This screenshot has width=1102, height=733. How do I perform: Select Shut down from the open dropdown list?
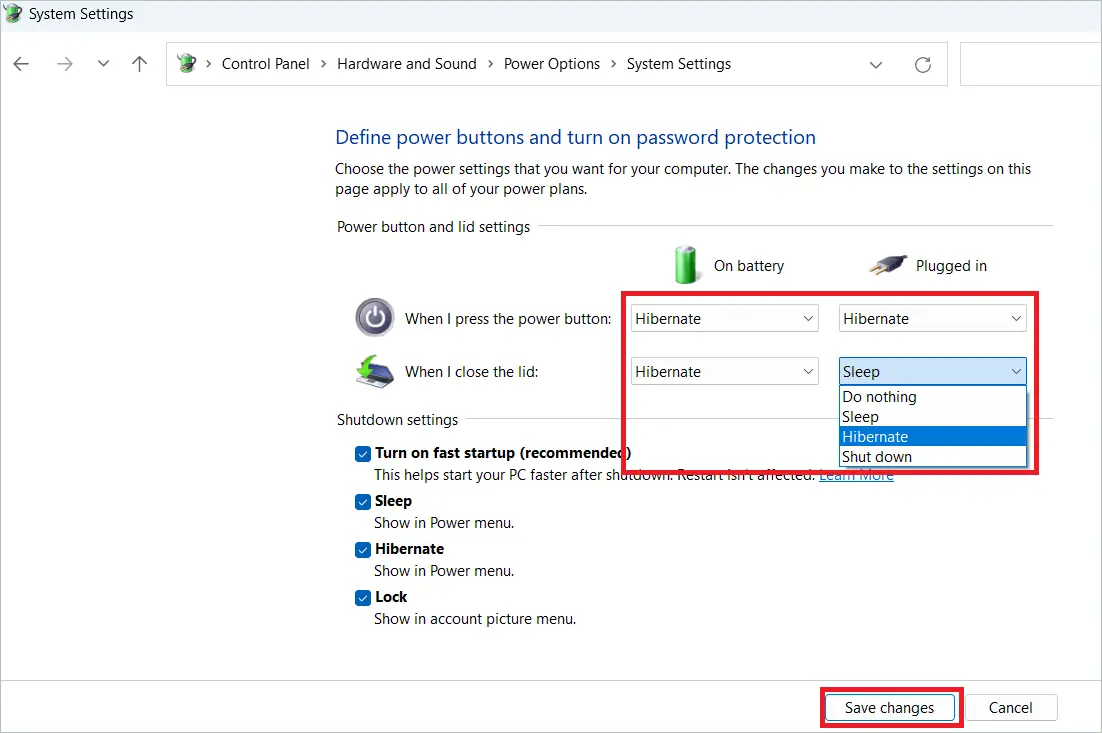click(877, 456)
